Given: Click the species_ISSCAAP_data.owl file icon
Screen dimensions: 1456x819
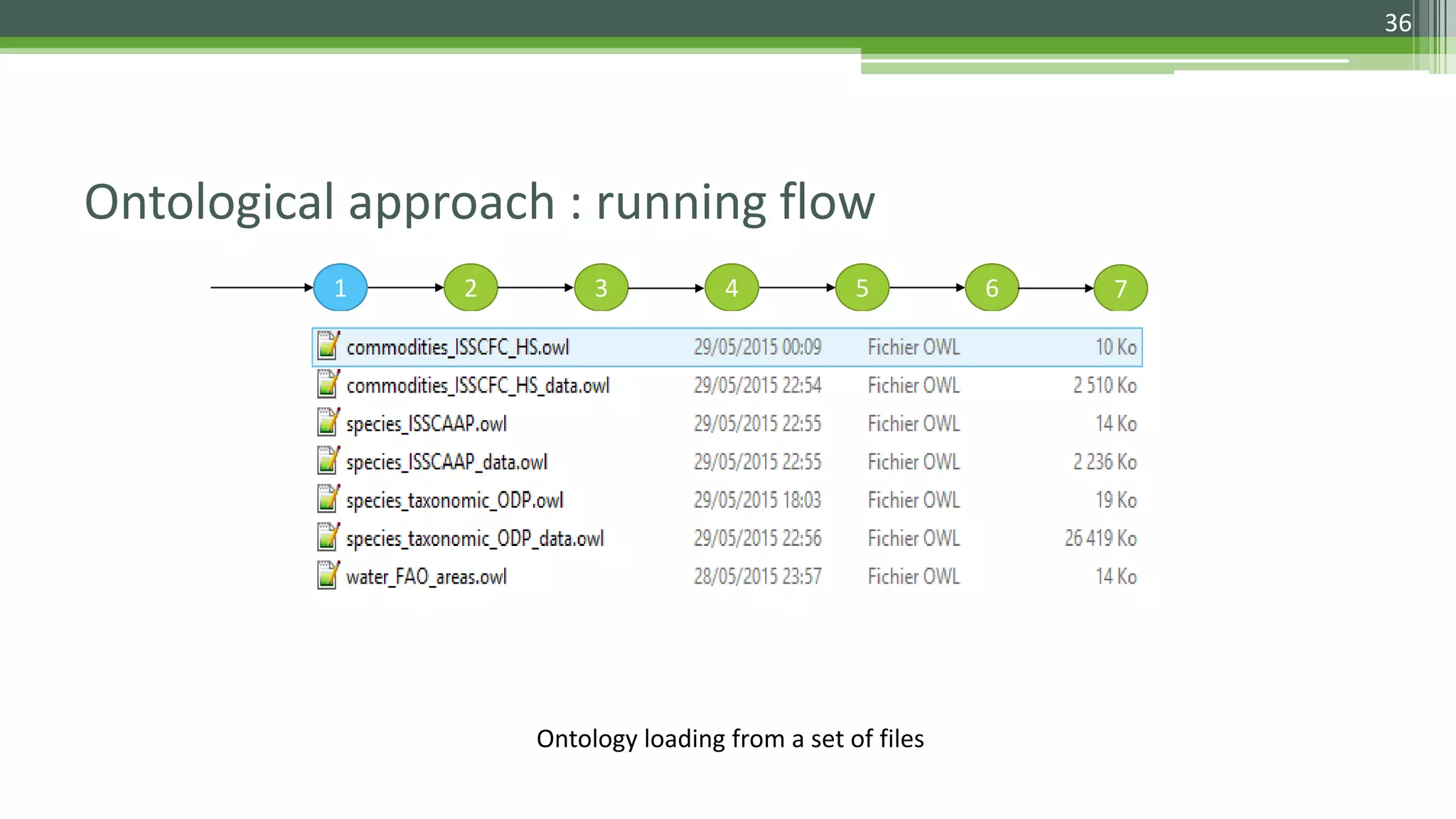Looking at the screenshot, I should coord(328,461).
